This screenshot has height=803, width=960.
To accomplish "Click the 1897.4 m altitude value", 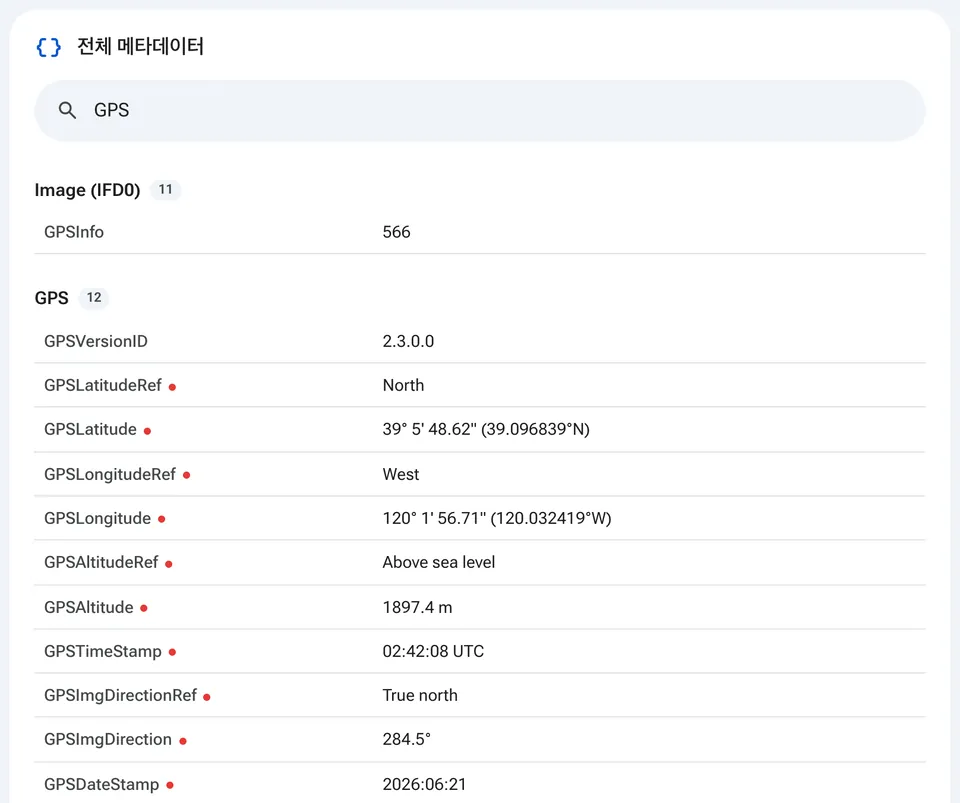I will pos(417,608).
